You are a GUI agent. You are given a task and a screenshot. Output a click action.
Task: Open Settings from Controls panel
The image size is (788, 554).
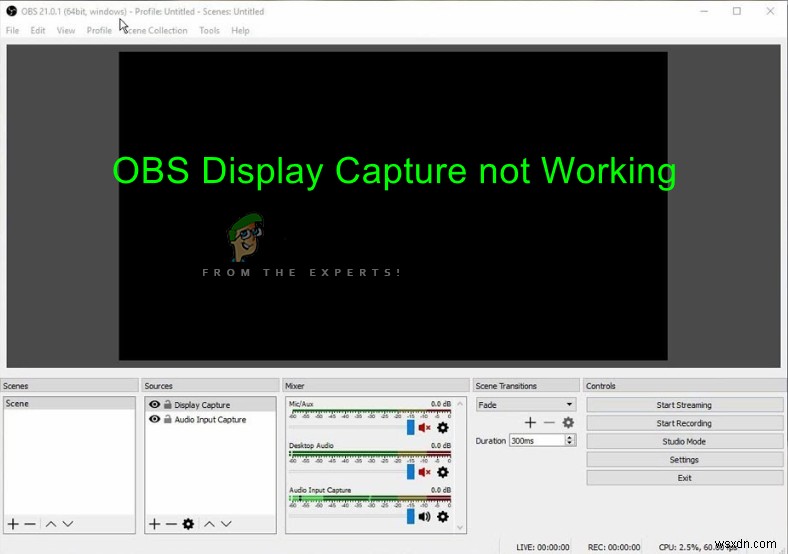click(x=684, y=459)
